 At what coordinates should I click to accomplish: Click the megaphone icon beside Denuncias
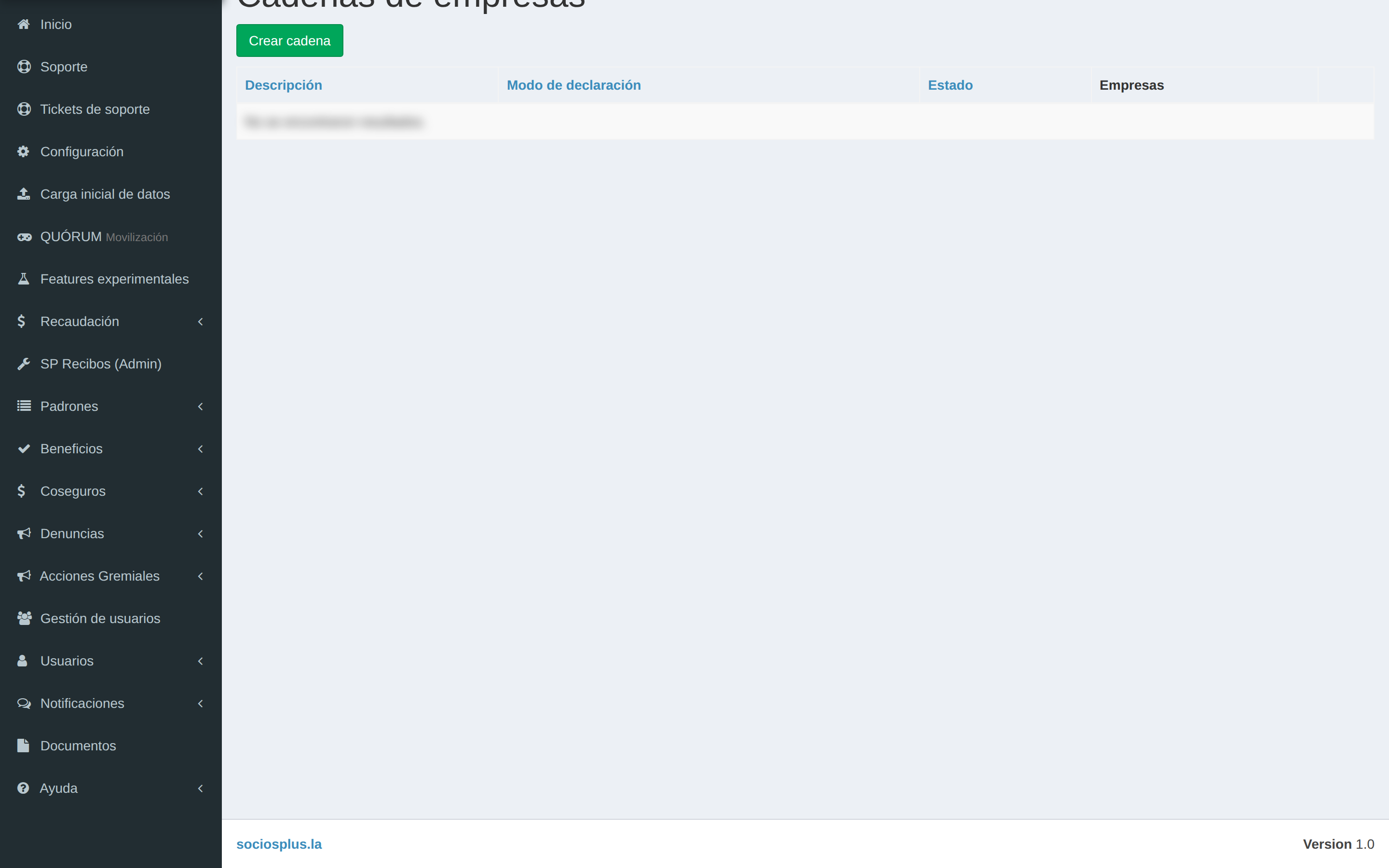[x=24, y=534]
